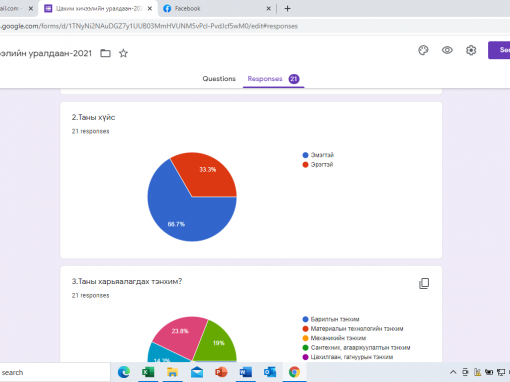This screenshot has width=510, height=382.
Task: Open PowerPoint from the taskbar
Action: 221,372
